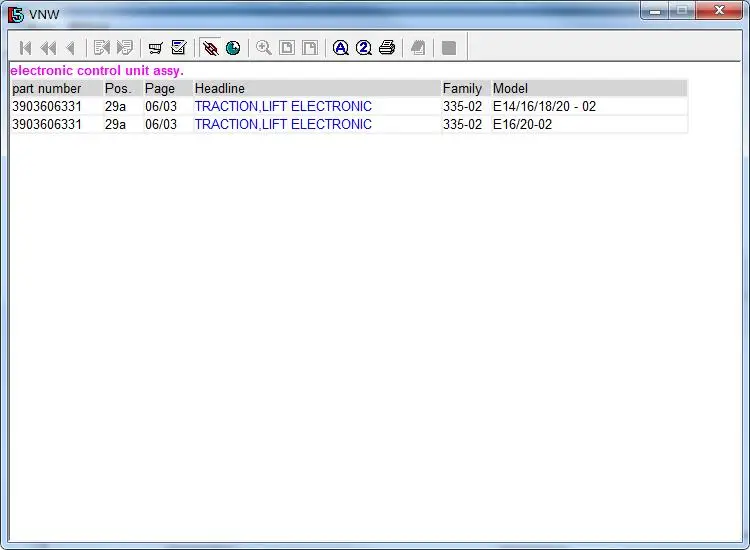Click the 'part number' column header

tap(57, 88)
